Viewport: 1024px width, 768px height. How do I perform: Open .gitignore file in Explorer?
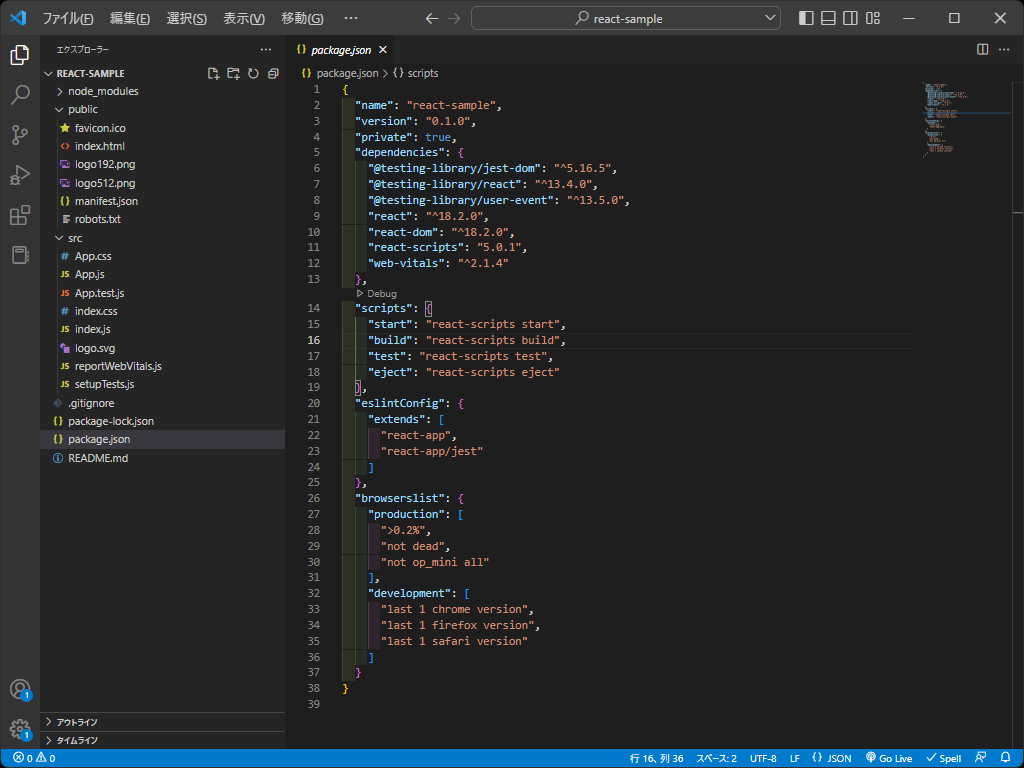coord(162,403)
